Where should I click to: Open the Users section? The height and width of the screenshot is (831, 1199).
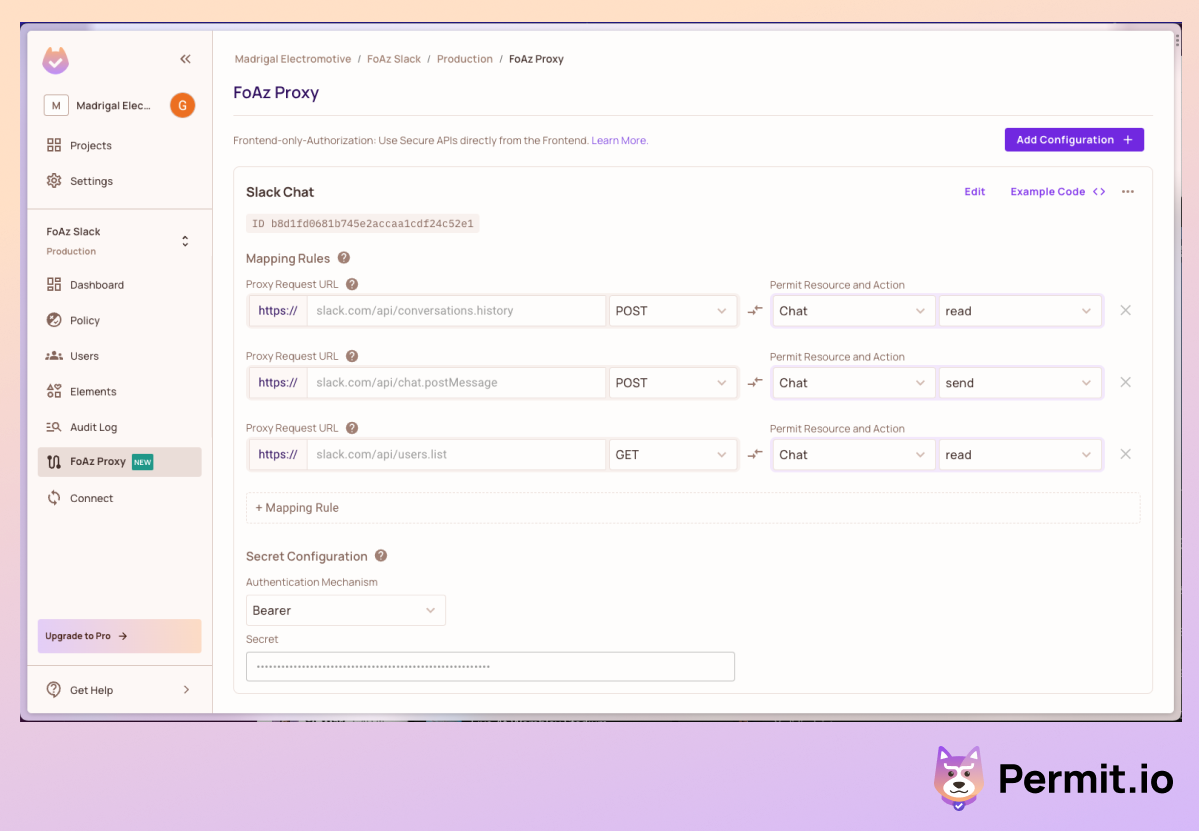pos(83,355)
